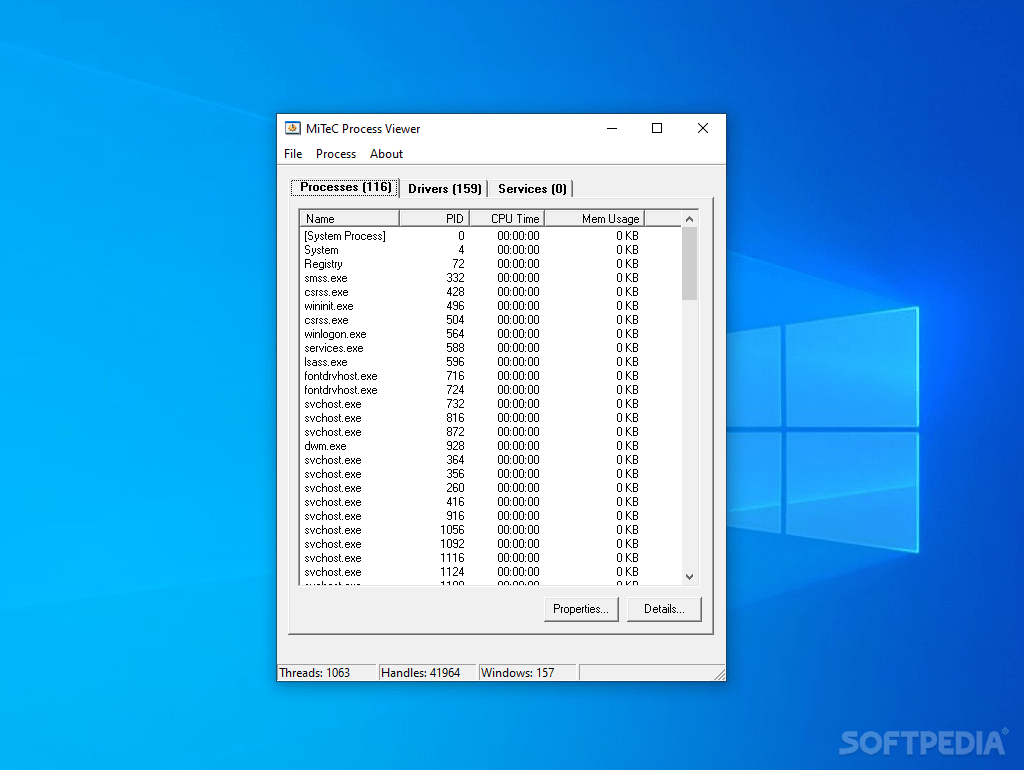
Task: Click the vertical scrollbar thumb
Action: [689, 270]
